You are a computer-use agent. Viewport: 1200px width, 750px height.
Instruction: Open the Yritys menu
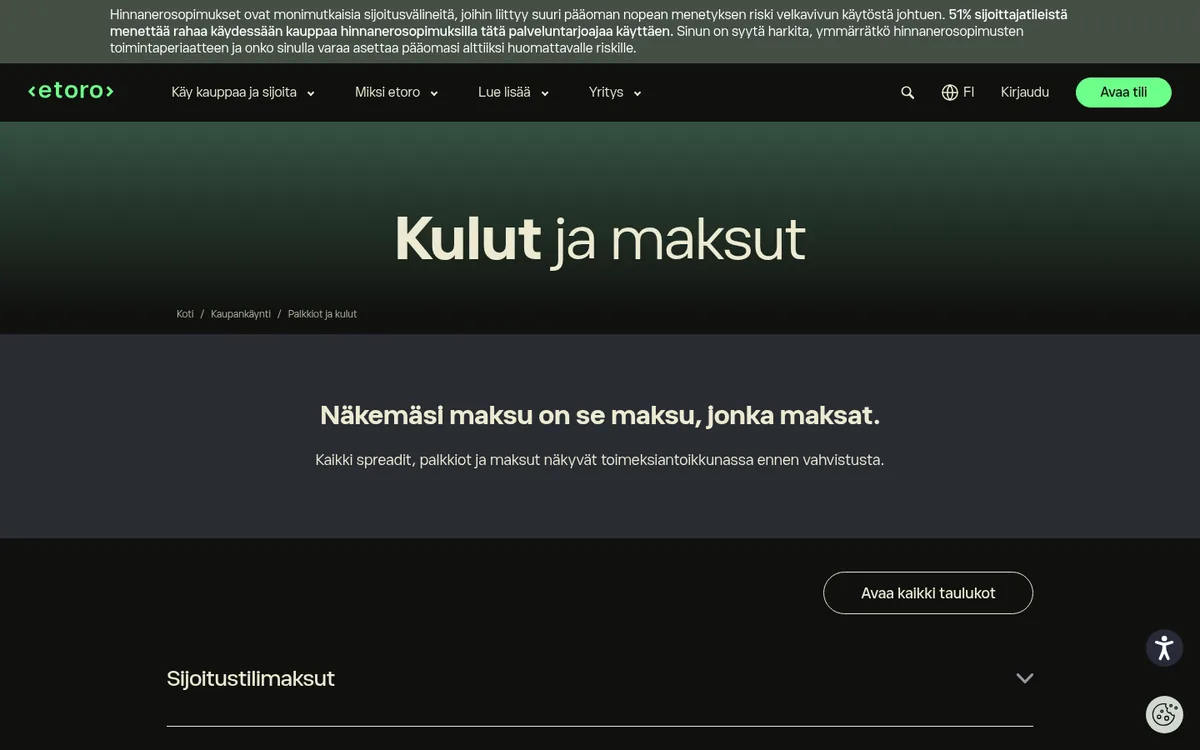click(615, 92)
